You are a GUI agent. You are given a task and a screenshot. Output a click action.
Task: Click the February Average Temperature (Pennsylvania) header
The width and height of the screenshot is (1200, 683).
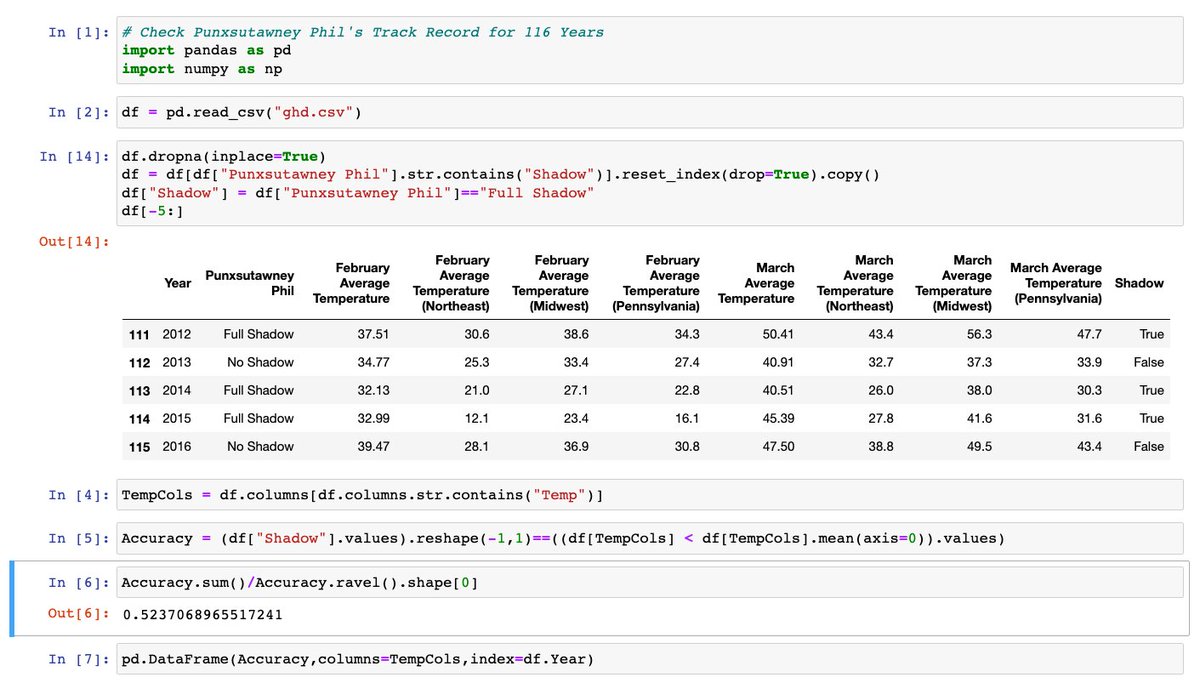[x=655, y=283]
